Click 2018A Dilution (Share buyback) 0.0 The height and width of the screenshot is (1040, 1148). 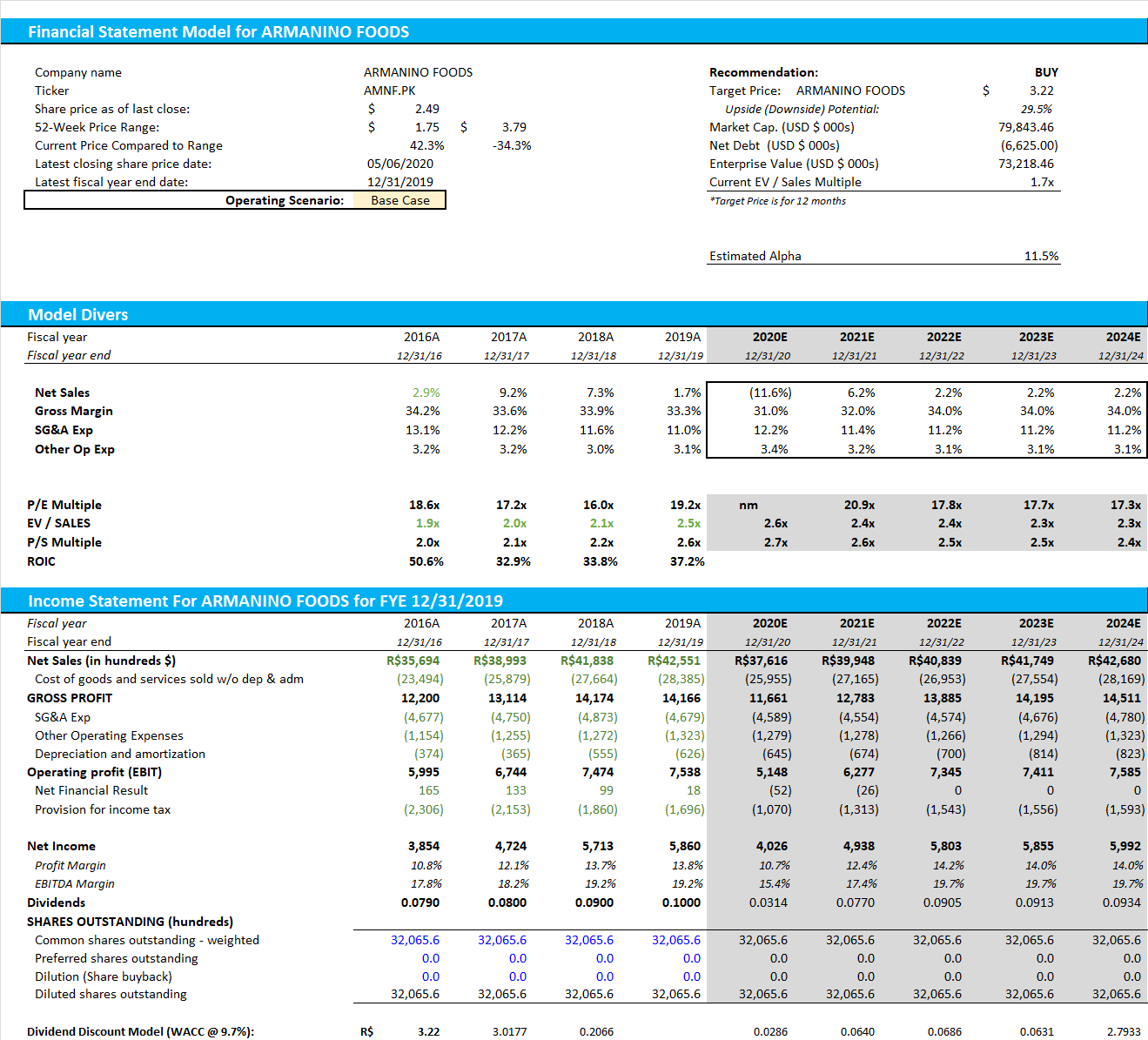tap(605, 976)
